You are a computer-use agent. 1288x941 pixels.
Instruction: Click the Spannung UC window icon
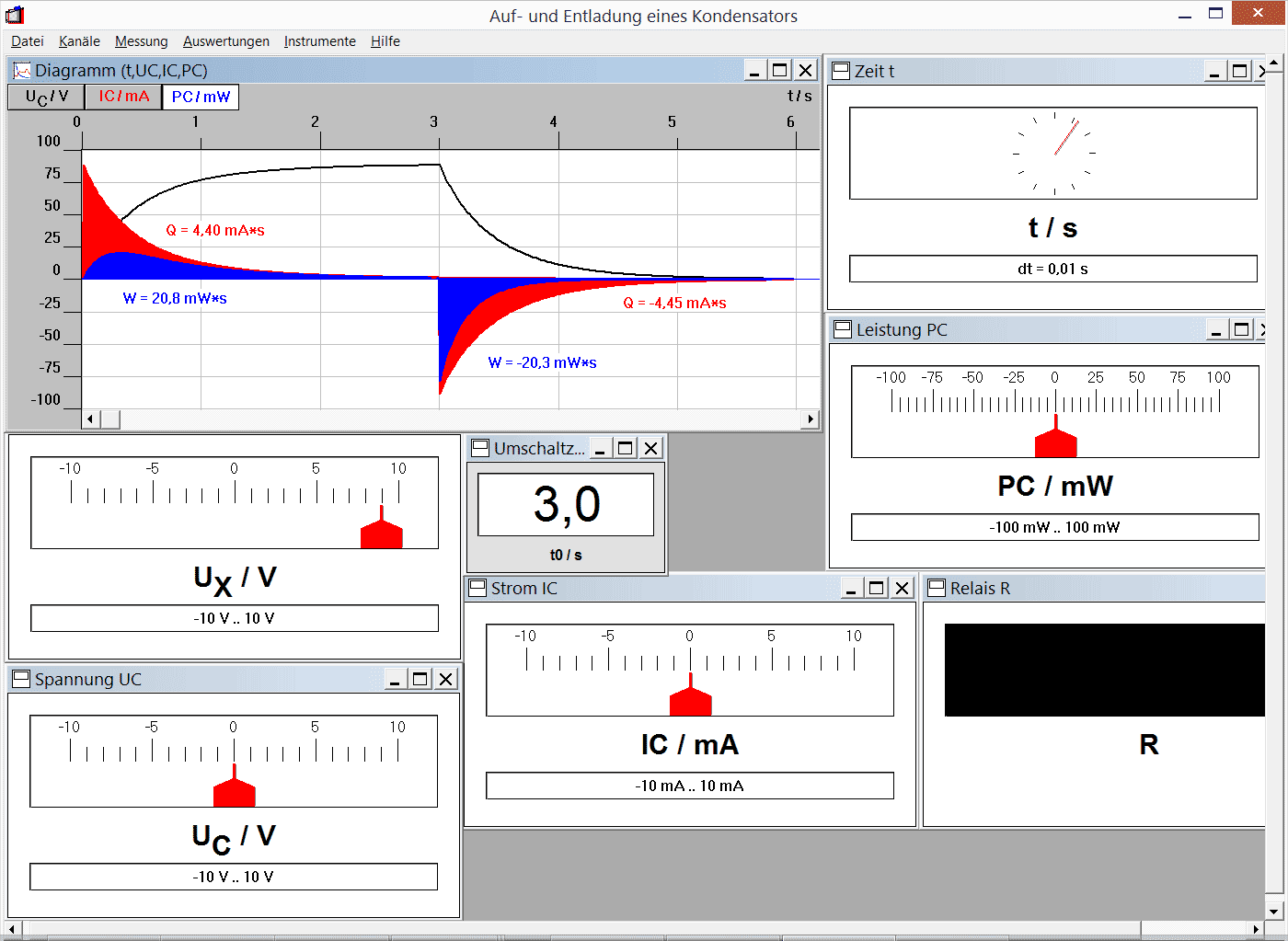coord(21,679)
